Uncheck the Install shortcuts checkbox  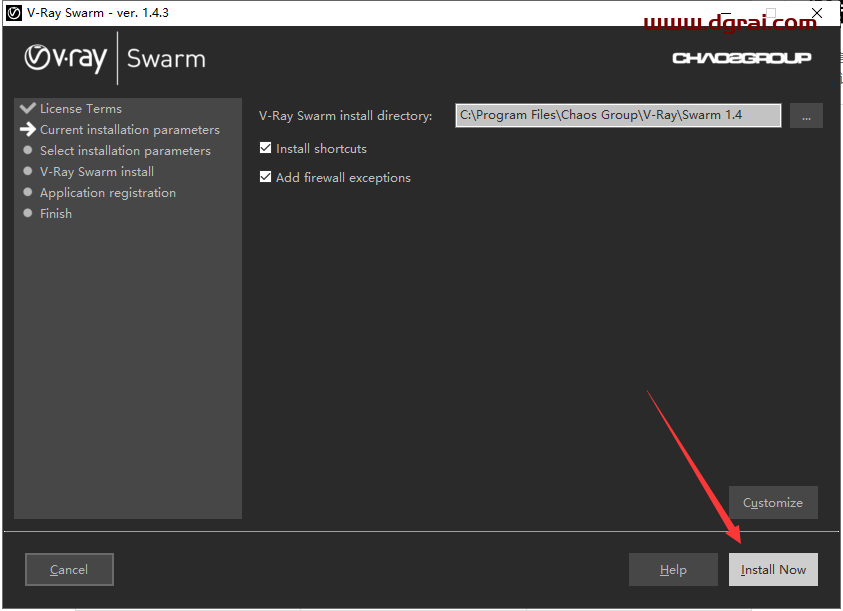pyautogui.click(x=266, y=149)
